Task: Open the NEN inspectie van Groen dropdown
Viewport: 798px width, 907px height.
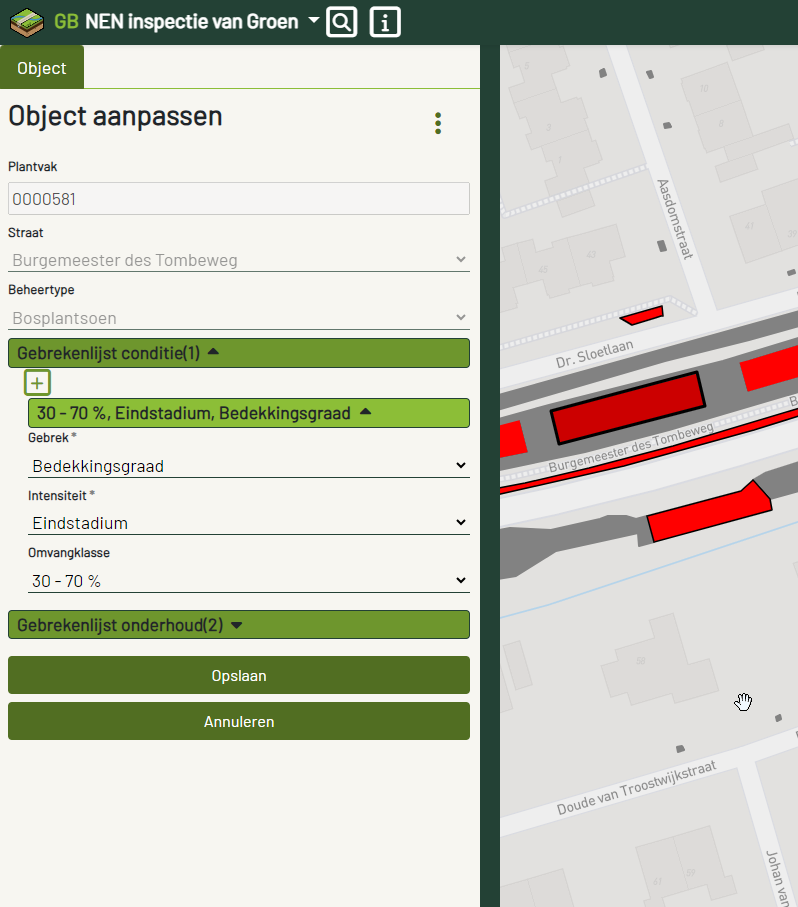Action: coord(313,21)
